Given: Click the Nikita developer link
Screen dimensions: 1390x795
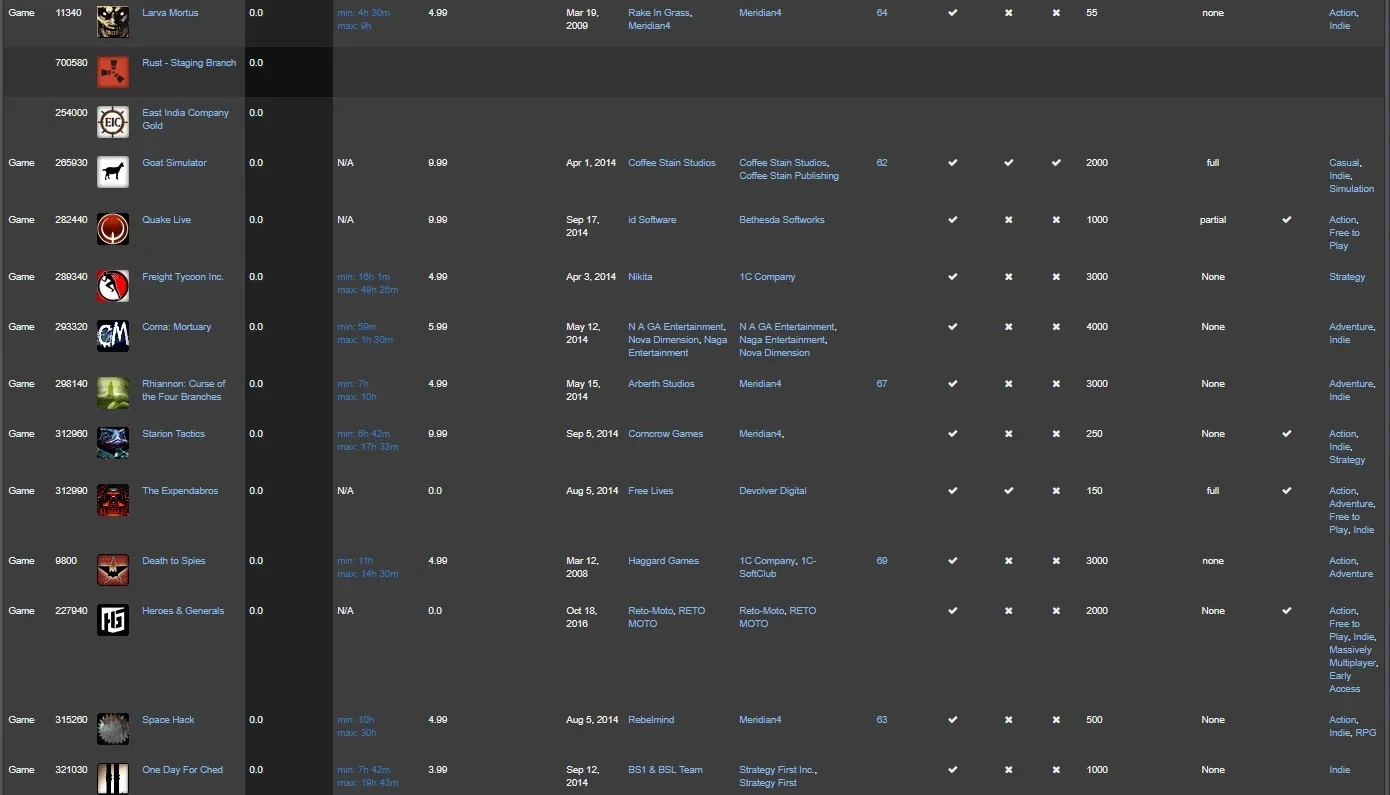Looking at the screenshot, I should coord(640,277).
